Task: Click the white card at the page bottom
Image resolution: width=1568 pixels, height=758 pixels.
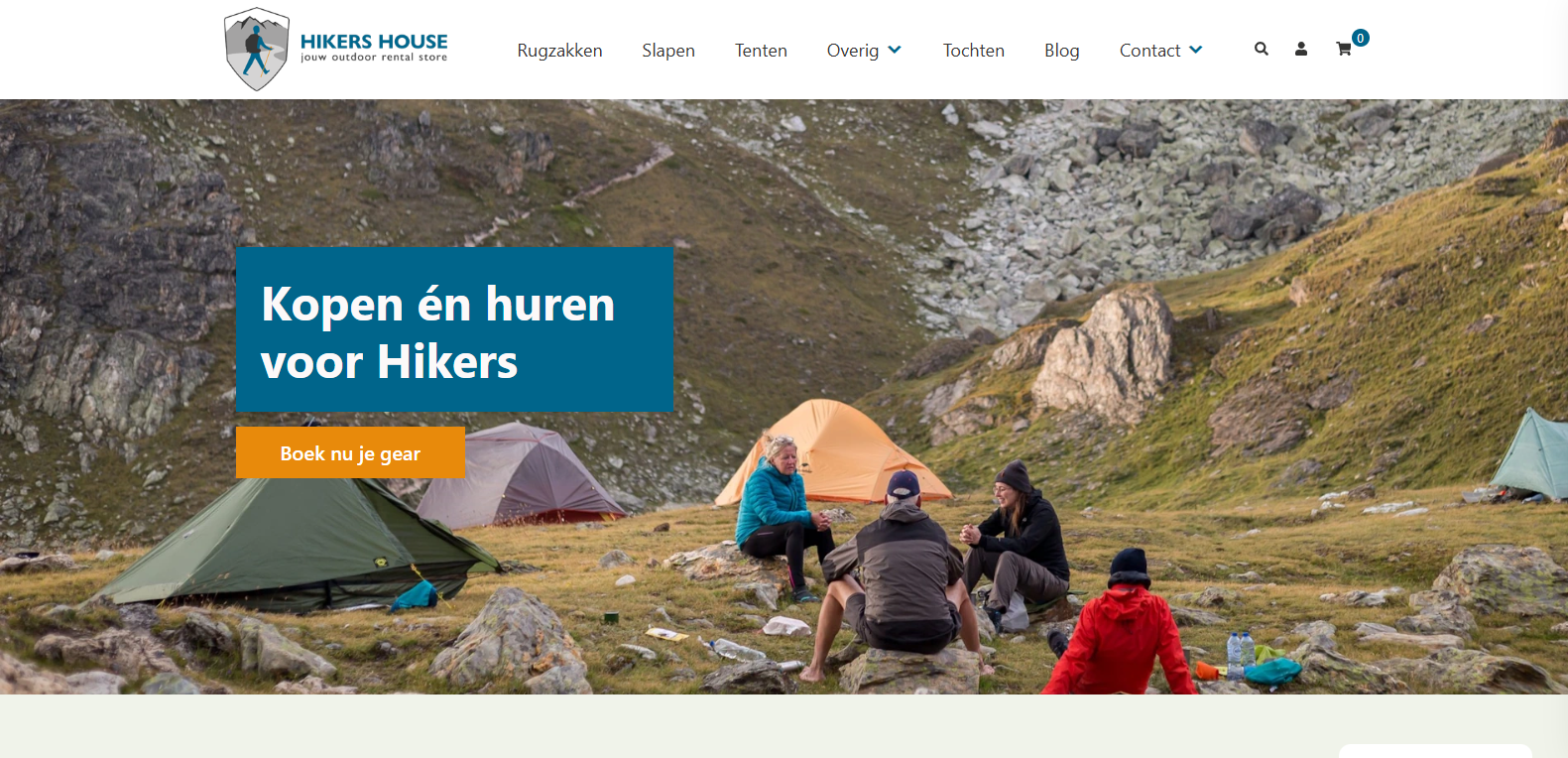Action: pyautogui.click(x=1435, y=751)
